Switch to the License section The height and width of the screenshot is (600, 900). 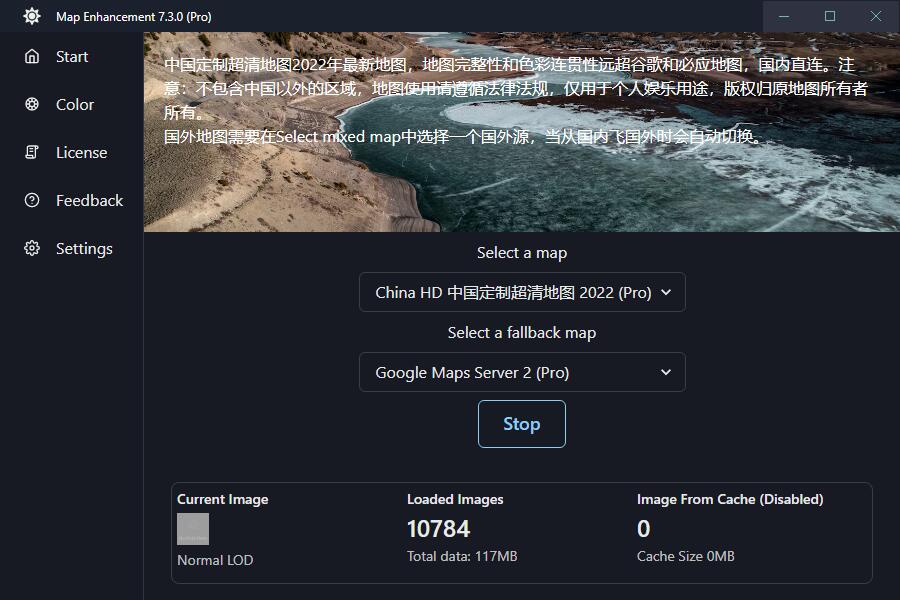[82, 152]
